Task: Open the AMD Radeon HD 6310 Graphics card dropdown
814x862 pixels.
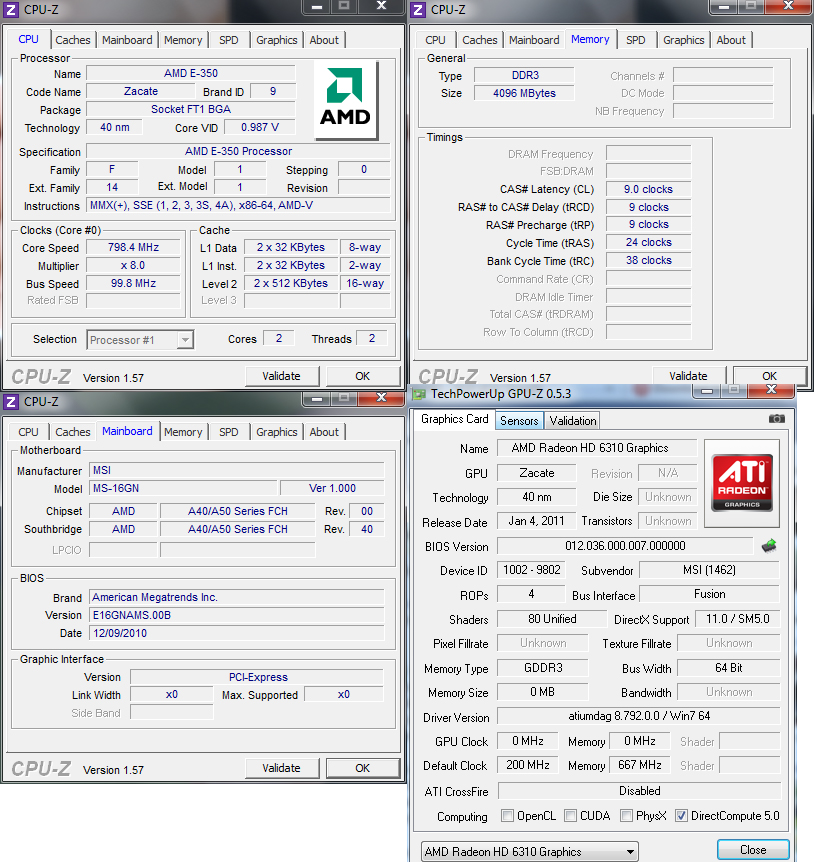Action: [529, 852]
